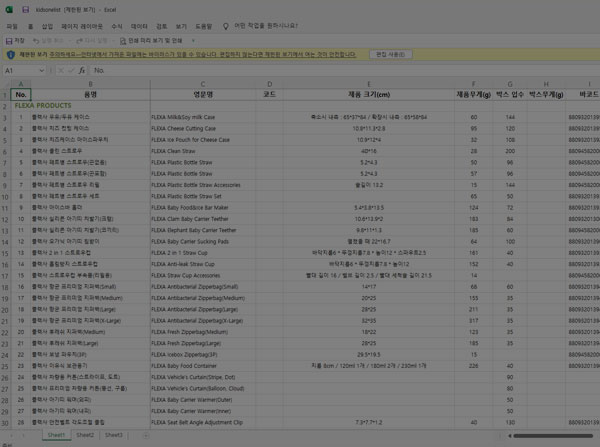Click the save icon in the title bar
This screenshot has height=447, width=600.
(26, 10)
